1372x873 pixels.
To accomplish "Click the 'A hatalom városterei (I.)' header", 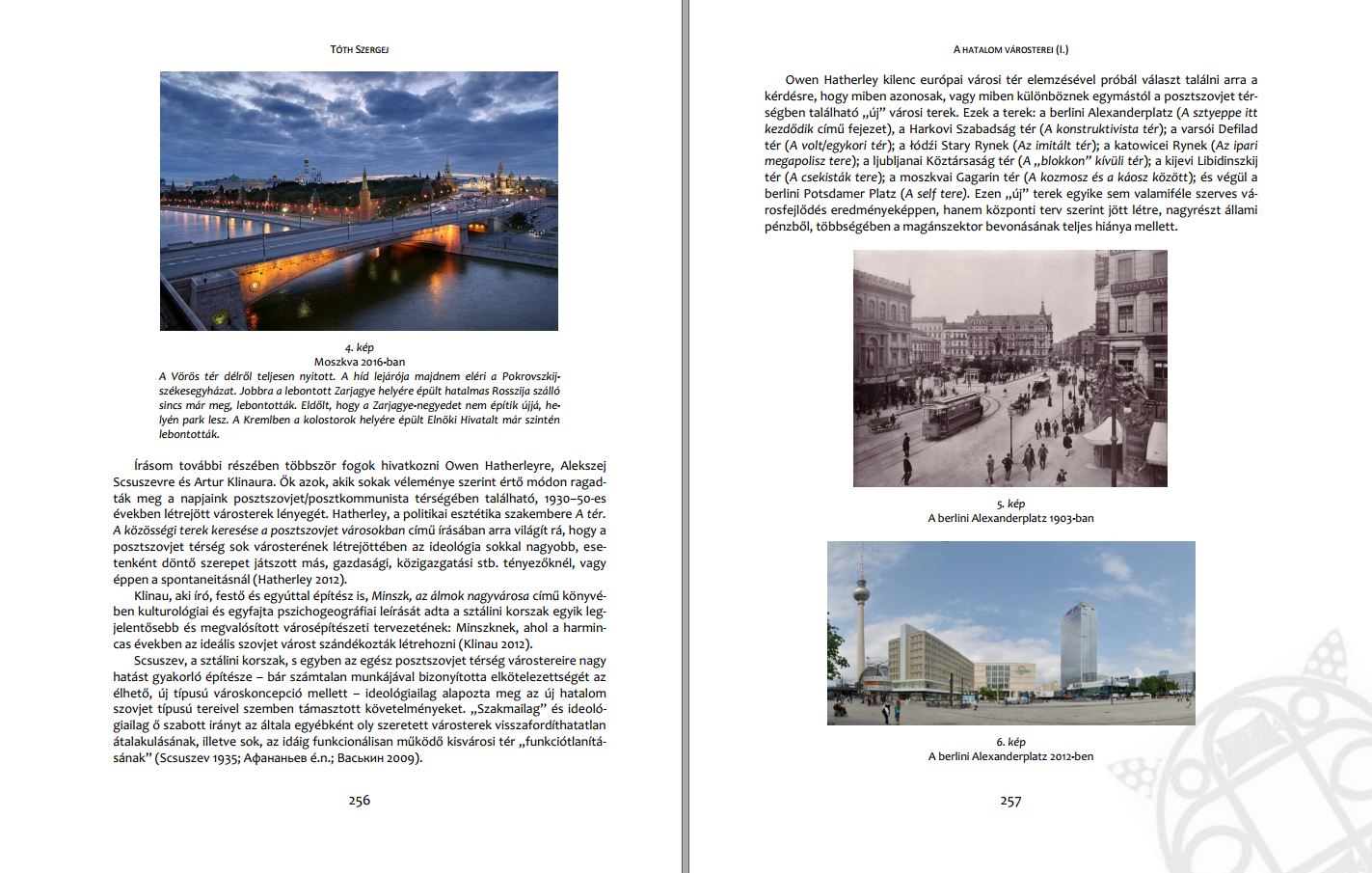I will (1010, 49).
